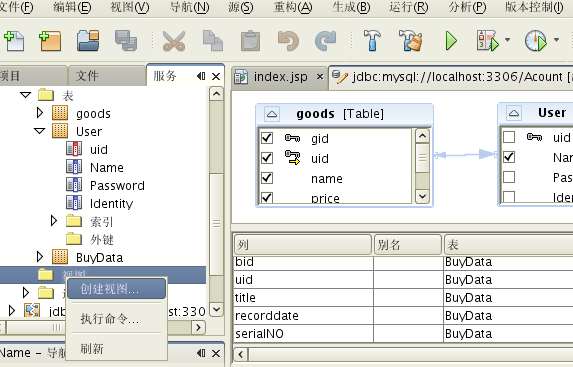Open the 编辑(E) menu
The image size is (573, 367).
[72, 7]
